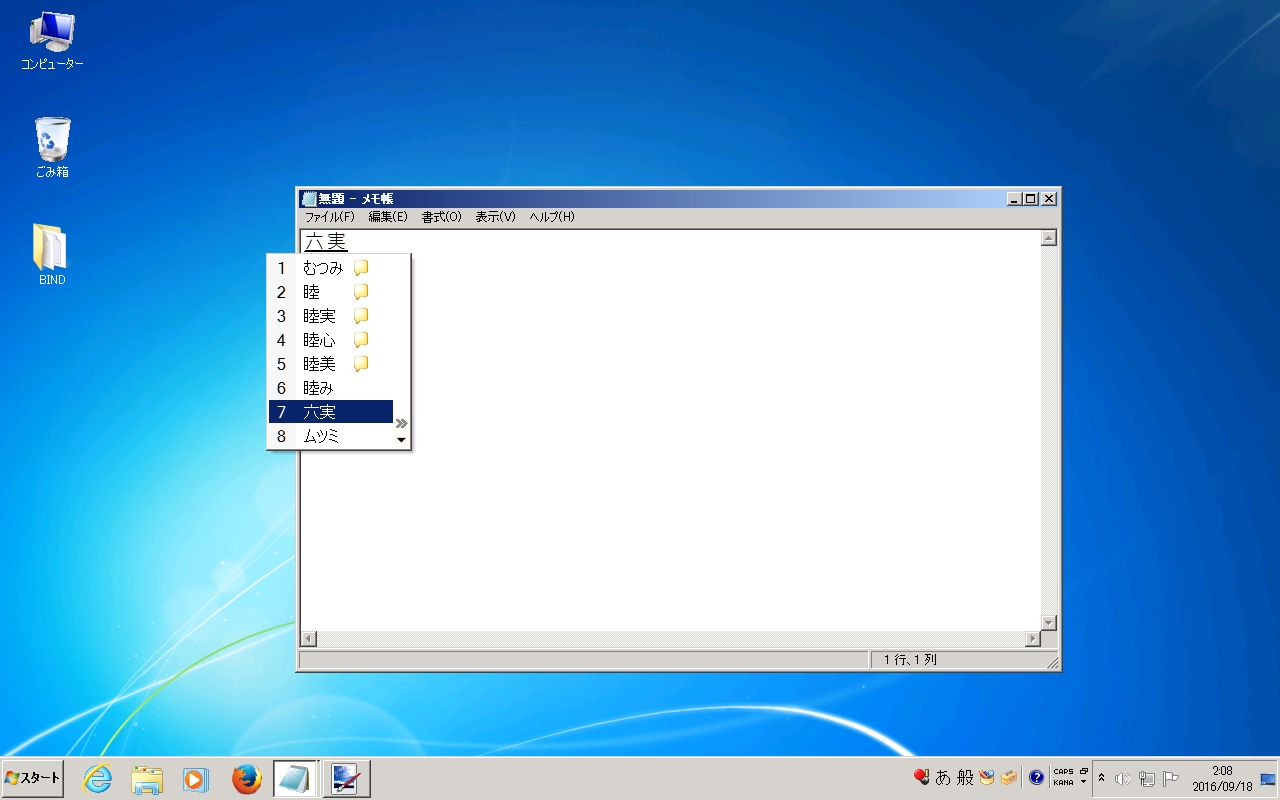This screenshot has width=1280, height=800.
Task: Toggle the KANA indicator on language bar
Action: point(1063,782)
